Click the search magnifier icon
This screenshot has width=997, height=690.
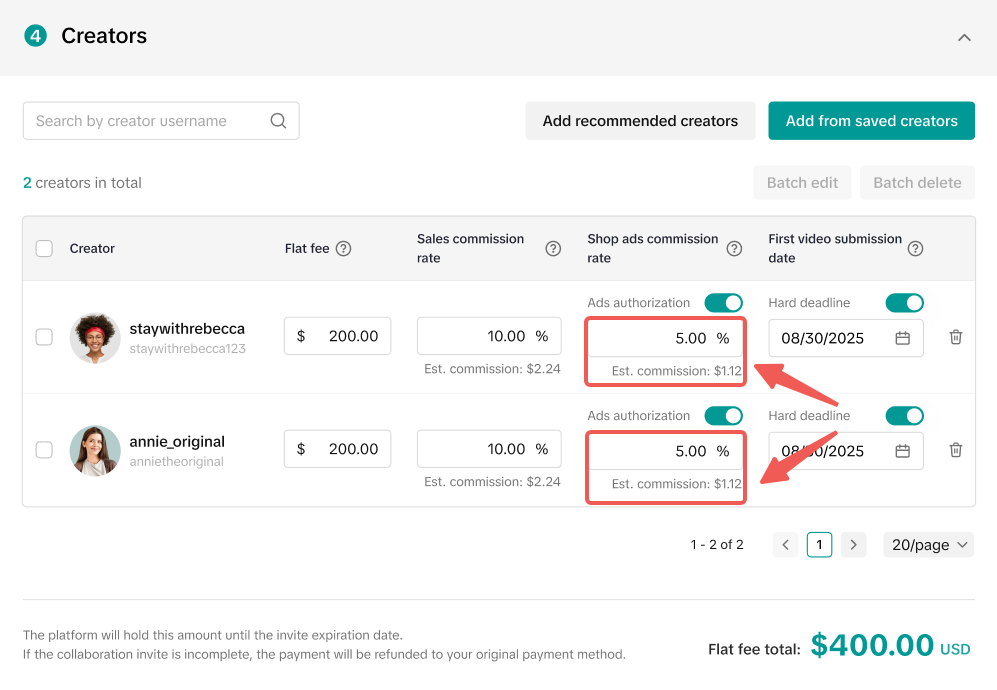click(x=278, y=121)
